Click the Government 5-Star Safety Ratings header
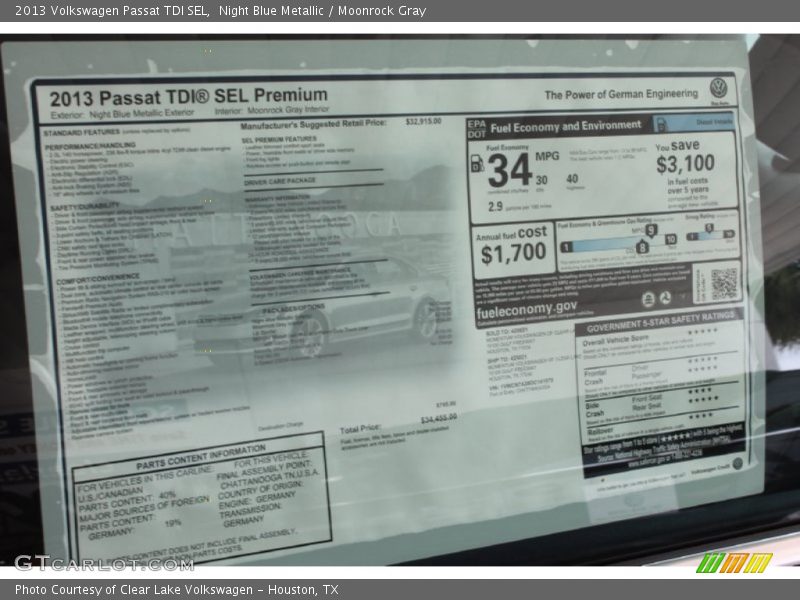The height and width of the screenshot is (600, 800). pos(662,326)
